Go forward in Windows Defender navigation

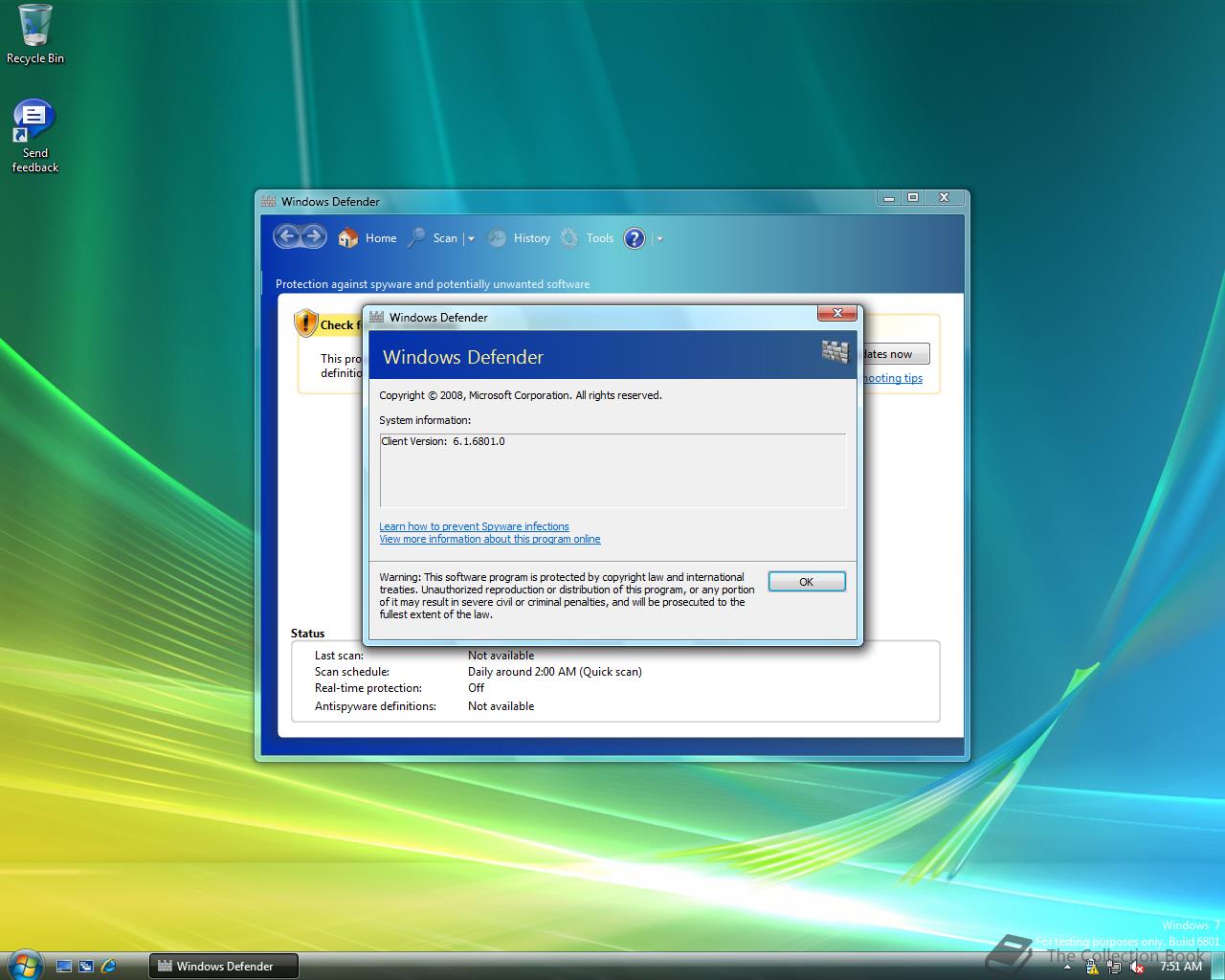pos(313,236)
